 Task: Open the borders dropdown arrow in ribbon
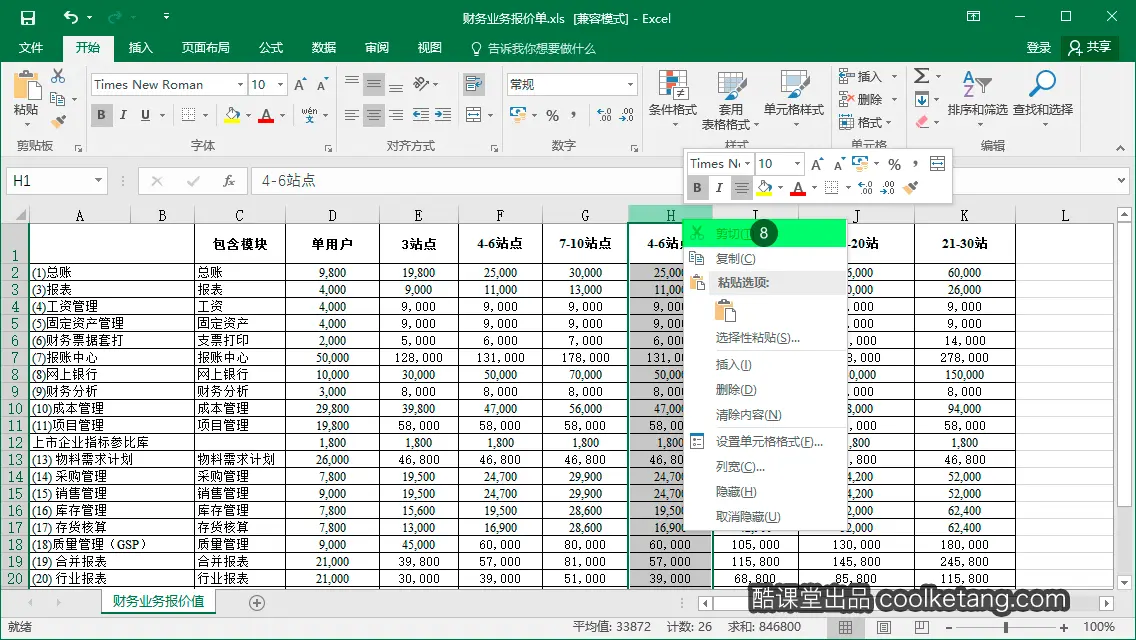pos(206,115)
